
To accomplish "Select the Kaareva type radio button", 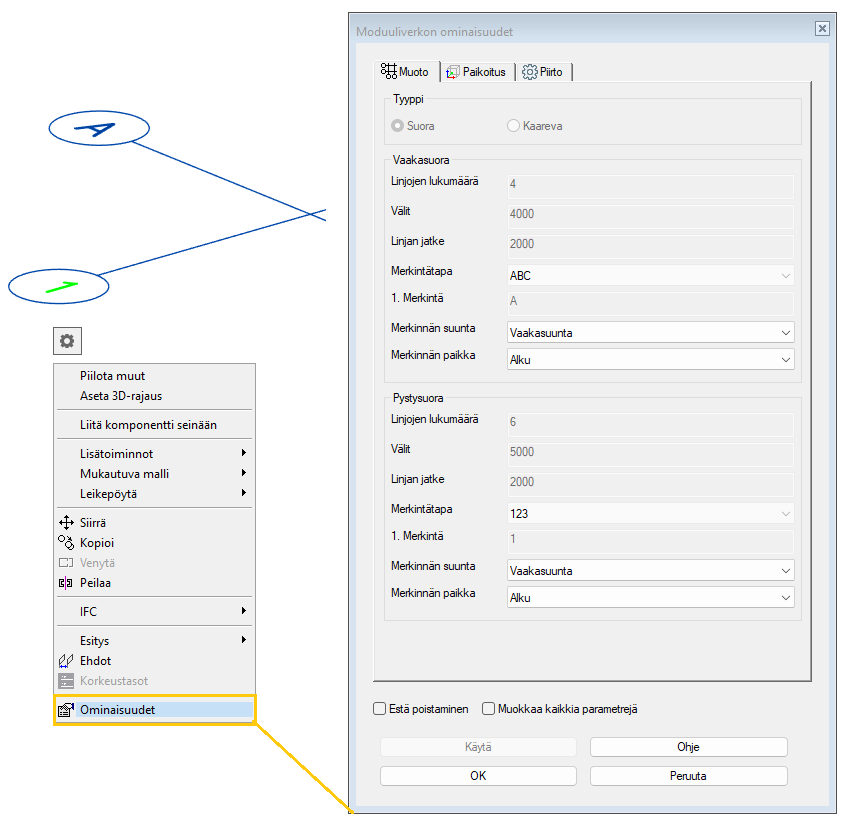I will click(x=513, y=125).
